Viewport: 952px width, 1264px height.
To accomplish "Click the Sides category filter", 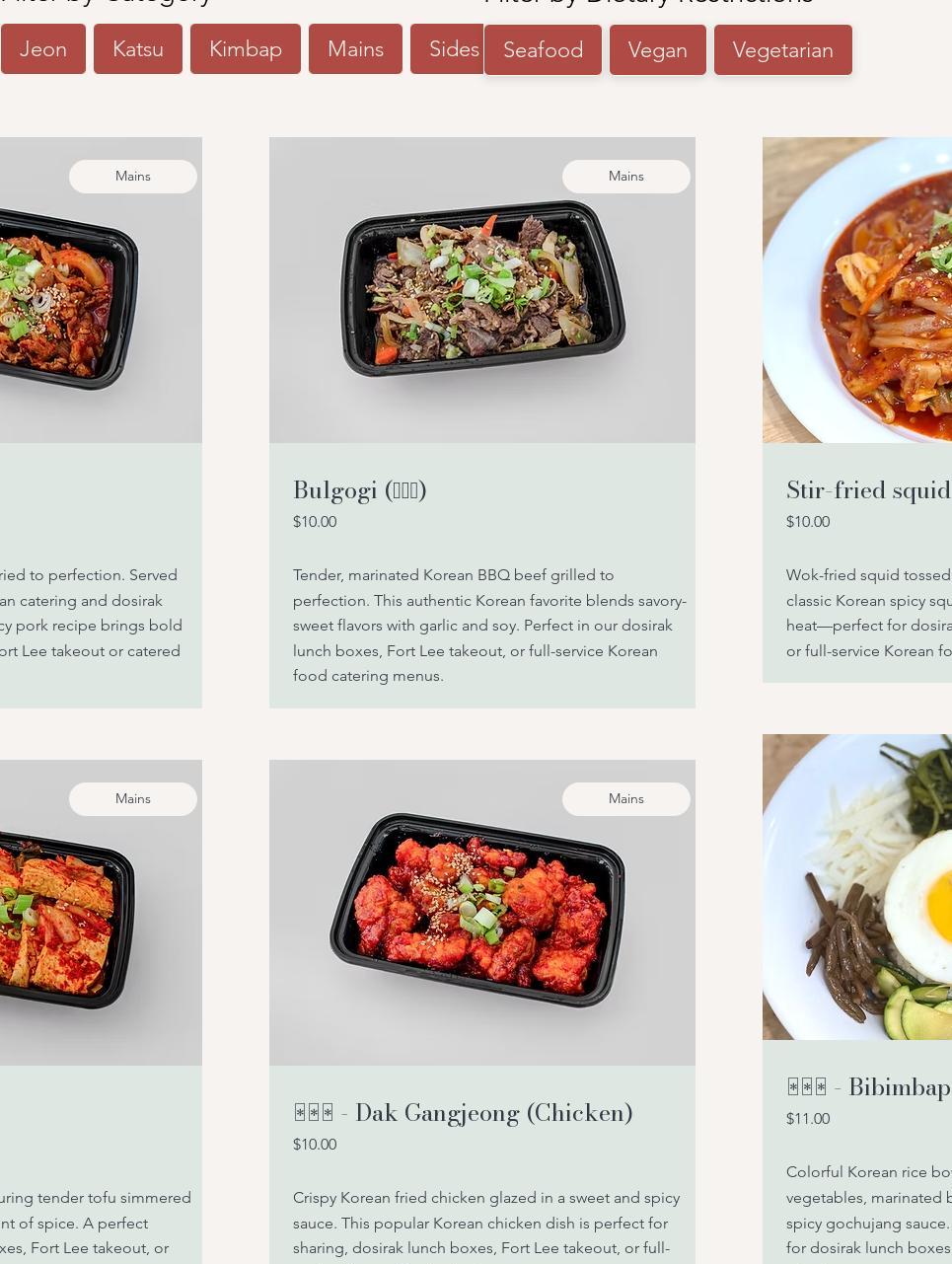I will (449, 48).
